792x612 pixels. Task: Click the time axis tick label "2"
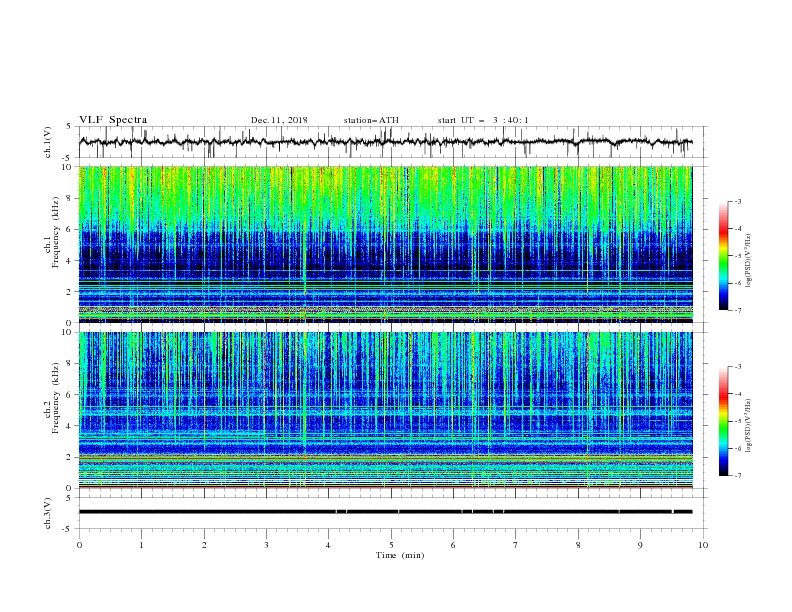click(x=204, y=545)
